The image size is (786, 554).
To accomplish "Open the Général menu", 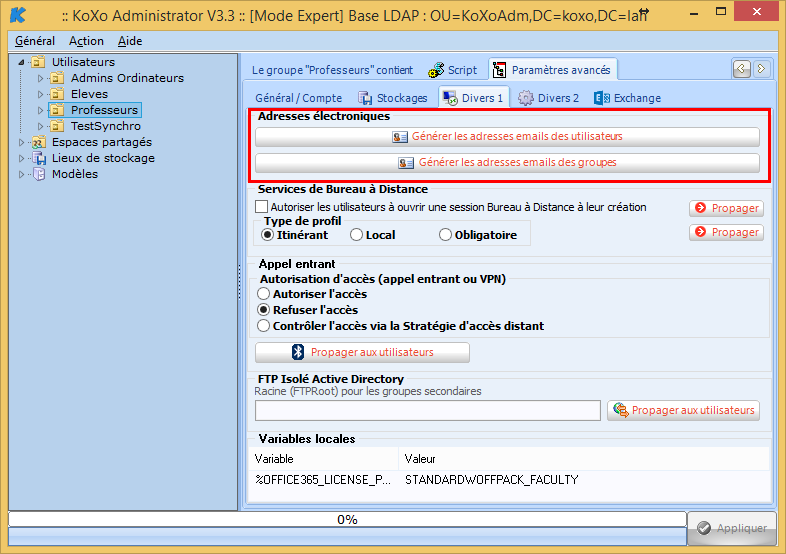I will coord(35,41).
